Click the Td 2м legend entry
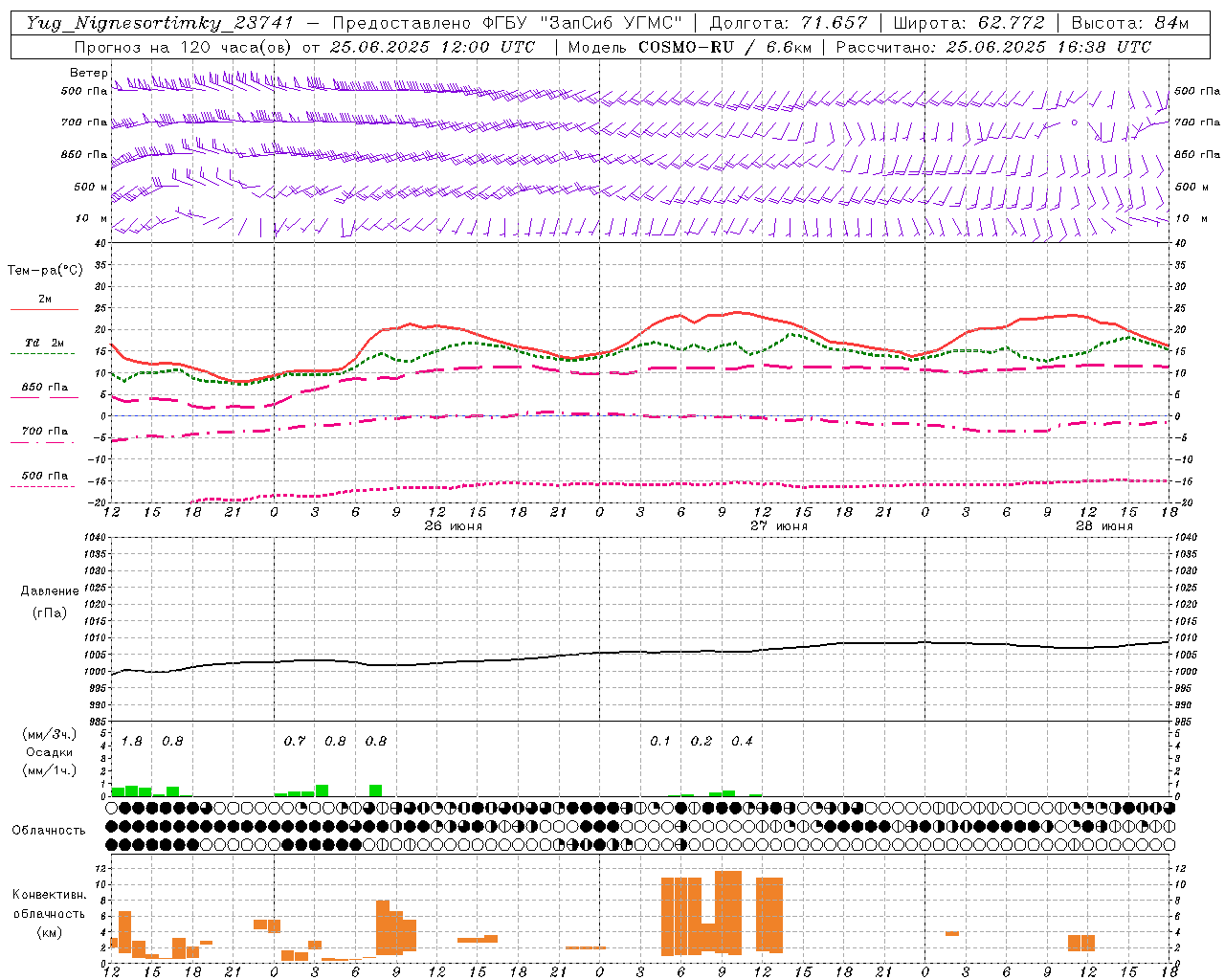Image resolution: width=1225 pixels, height=980 pixels. click(44, 343)
